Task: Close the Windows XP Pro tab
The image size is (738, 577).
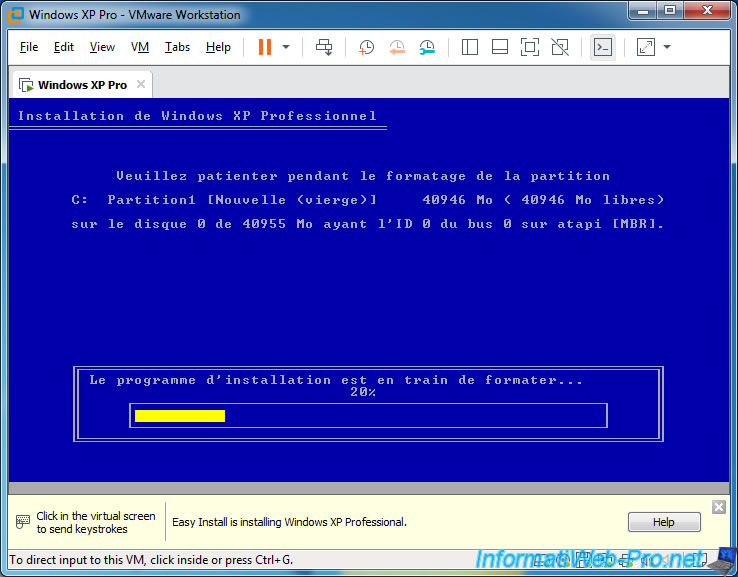Action: click(x=140, y=84)
